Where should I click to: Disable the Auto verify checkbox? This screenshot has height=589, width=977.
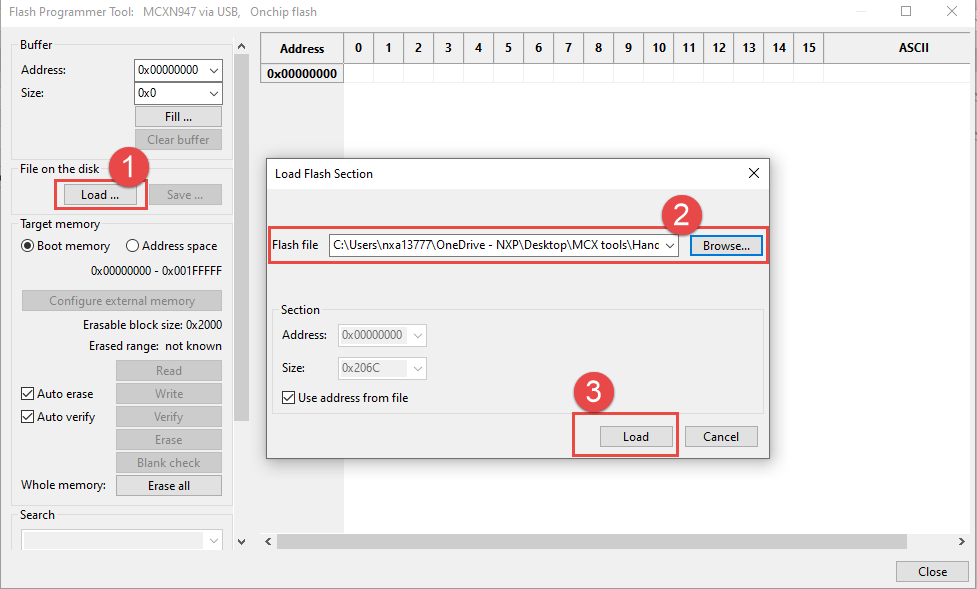tap(27, 416)
